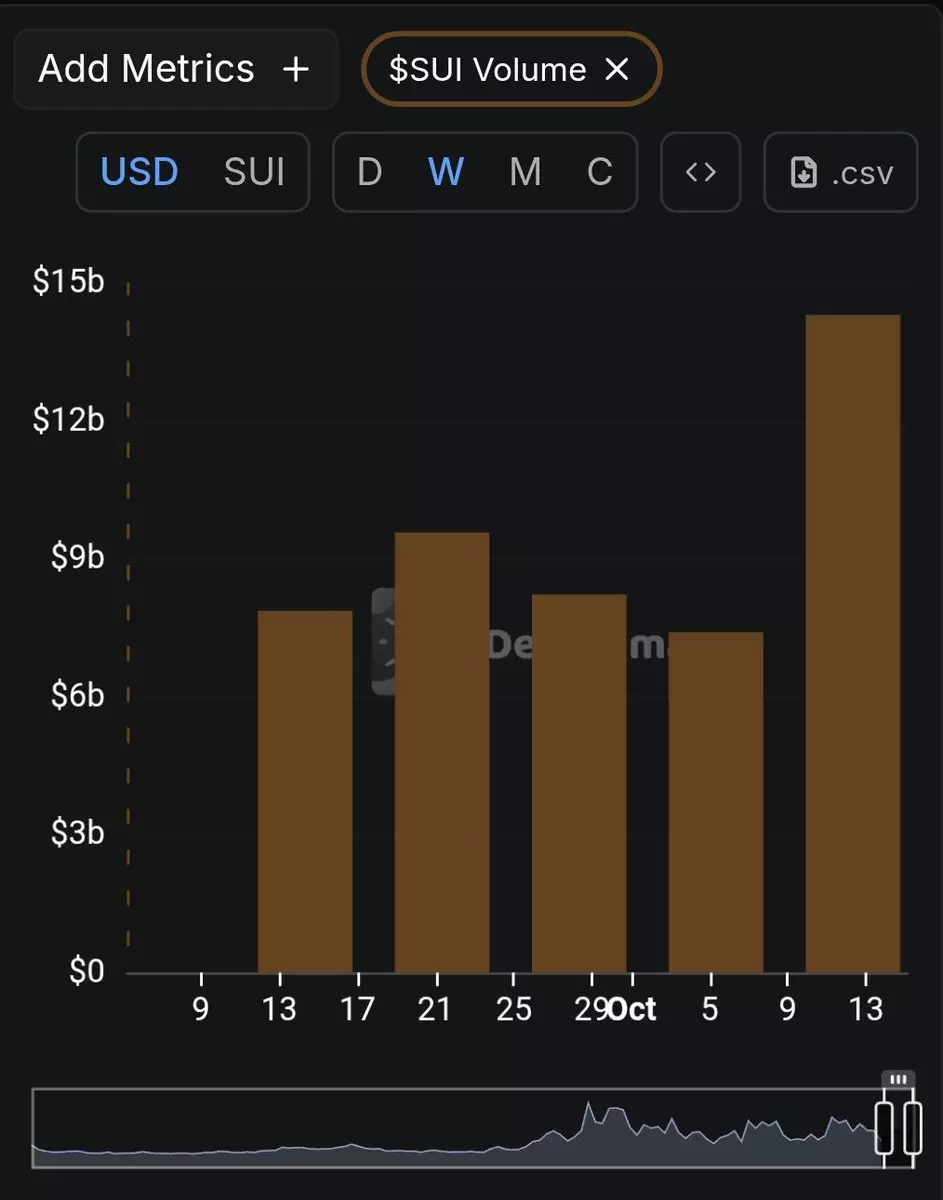Select the cumulative (C) view
Screen dimensions: 943x1200
599,172
